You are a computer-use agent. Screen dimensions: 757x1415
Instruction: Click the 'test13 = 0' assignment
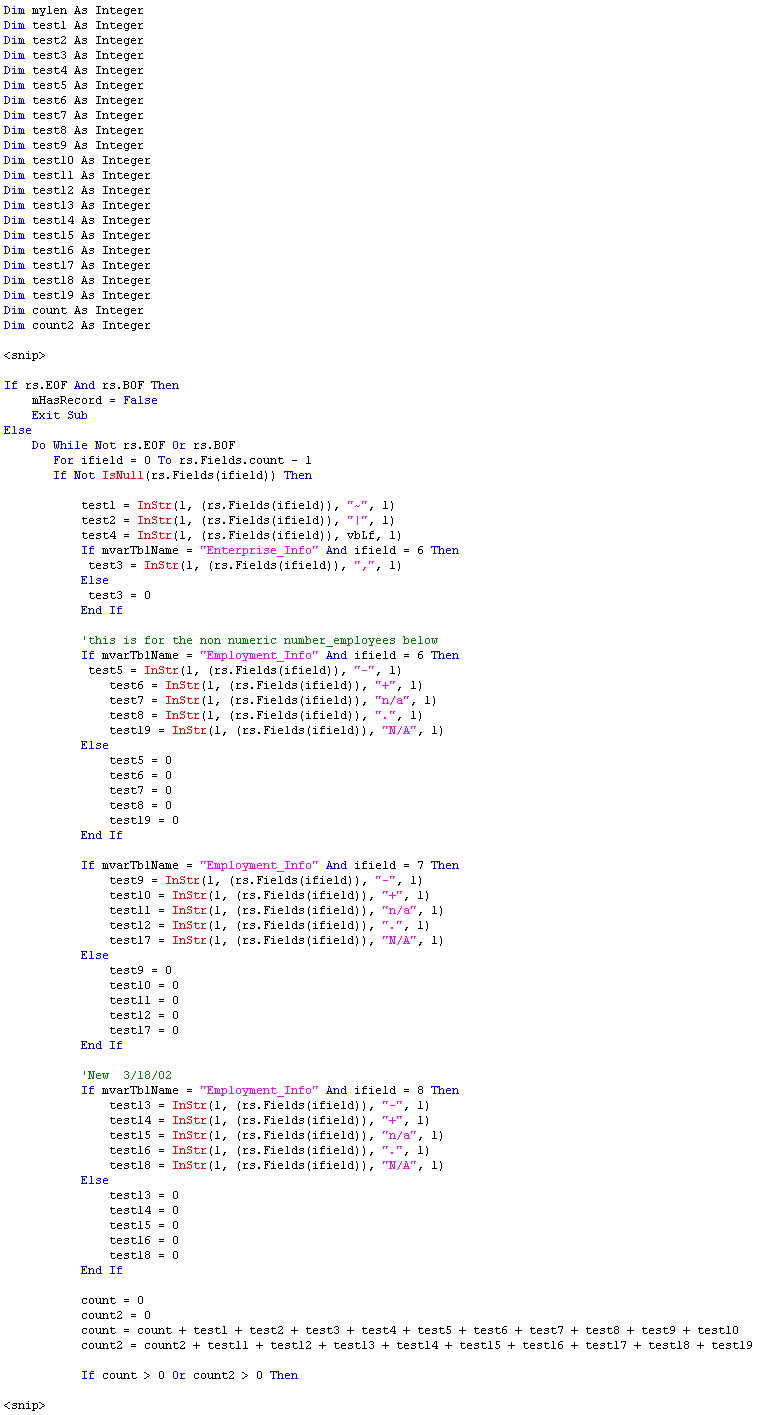coord(144,1195)
